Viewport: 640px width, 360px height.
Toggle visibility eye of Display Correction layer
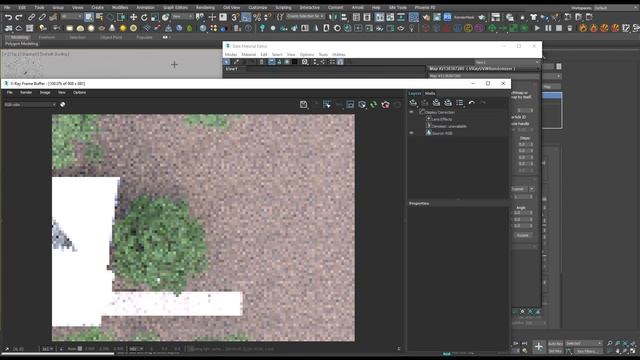coord(411,112)
